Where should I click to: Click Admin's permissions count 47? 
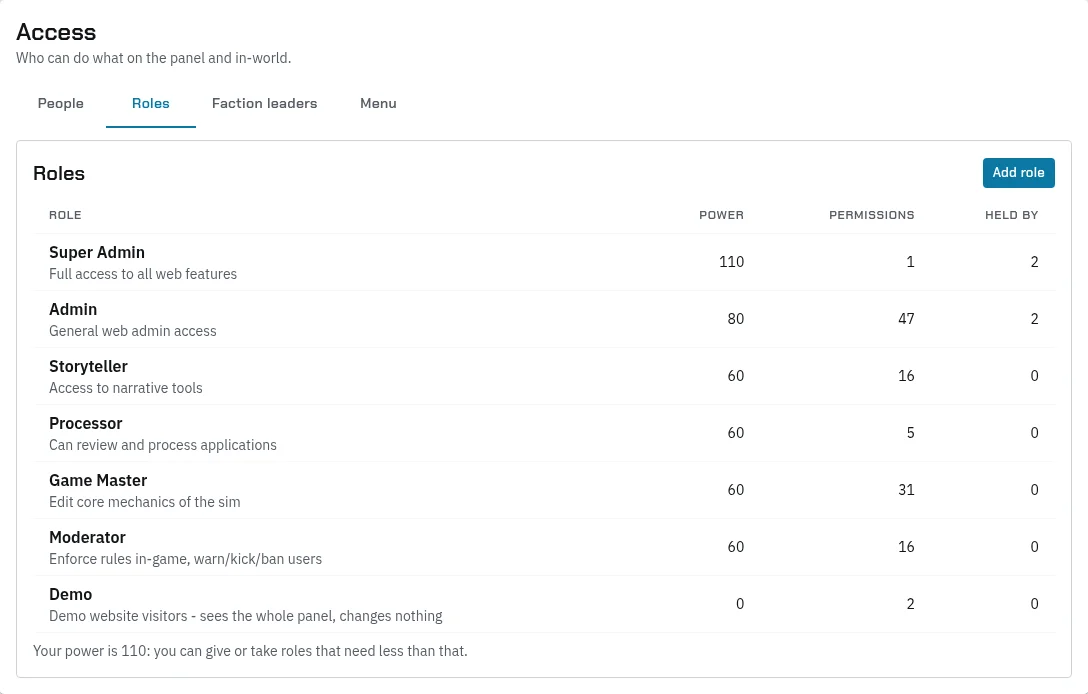point(906,319)
